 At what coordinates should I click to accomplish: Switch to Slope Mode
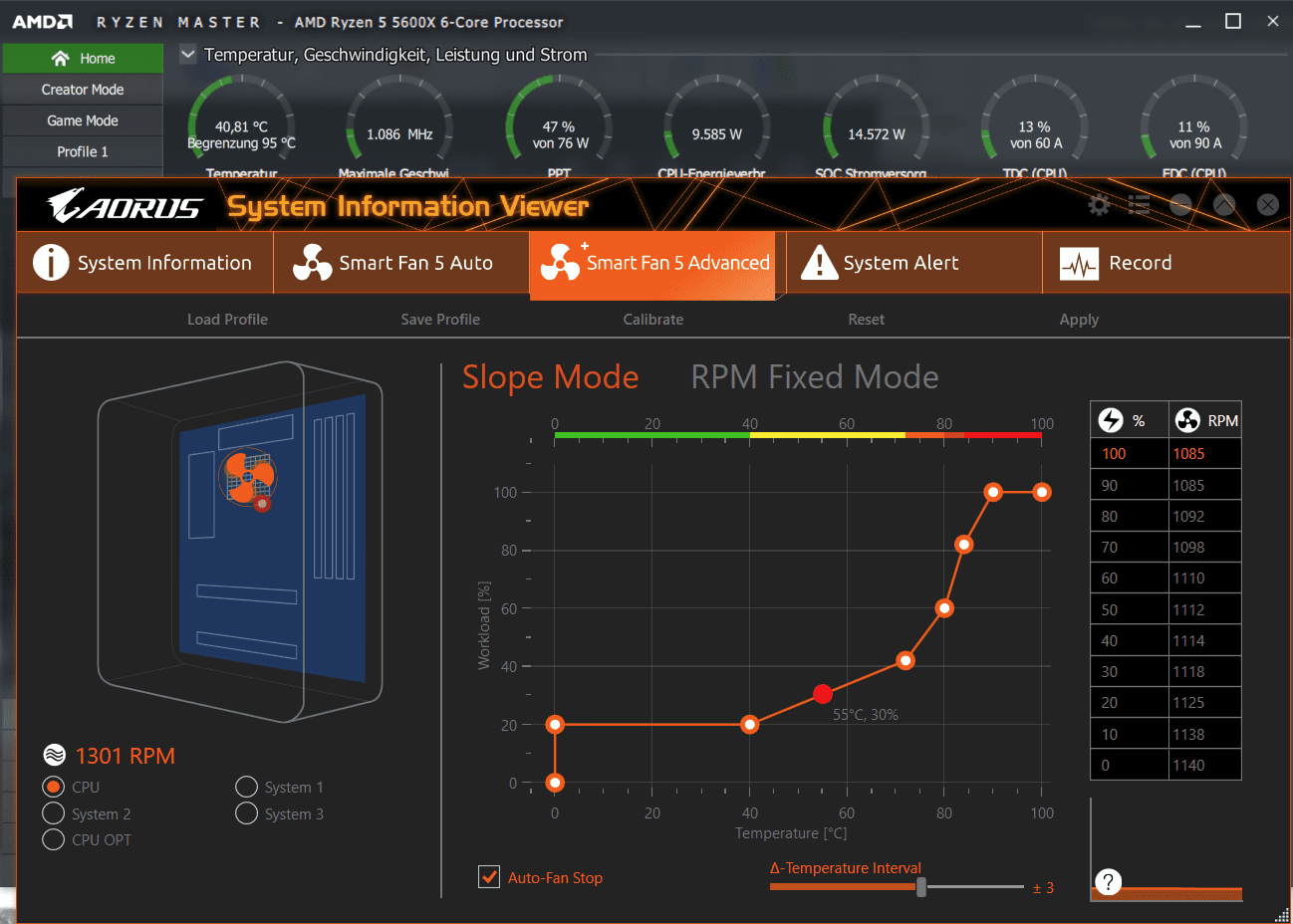550,376
